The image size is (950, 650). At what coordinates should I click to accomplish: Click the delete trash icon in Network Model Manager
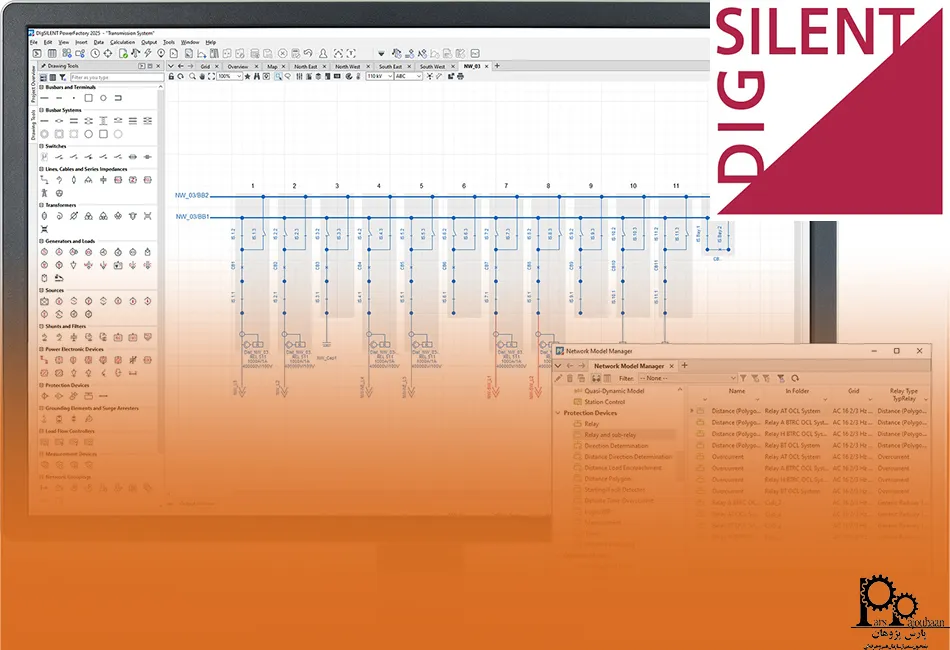(570, 378)
